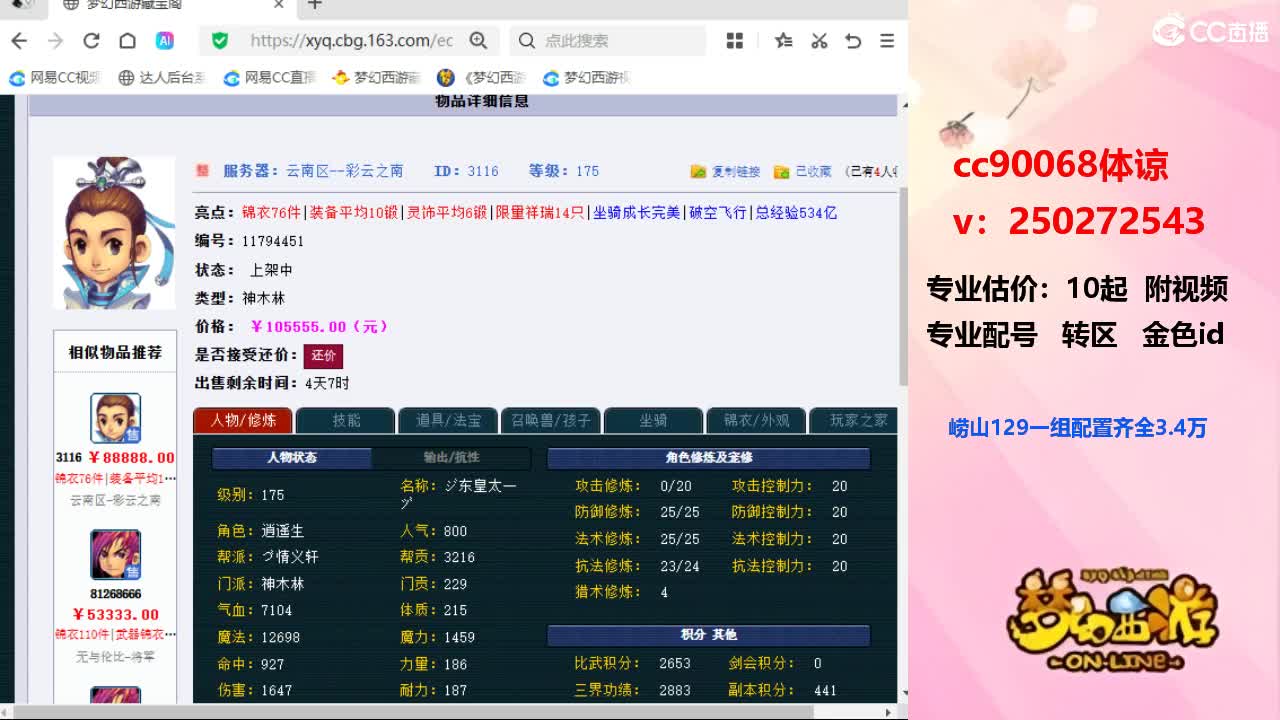Open the 网易CC视频 bookmark
The width and height of the screenshot is (1280, 720).
(56, 78)
